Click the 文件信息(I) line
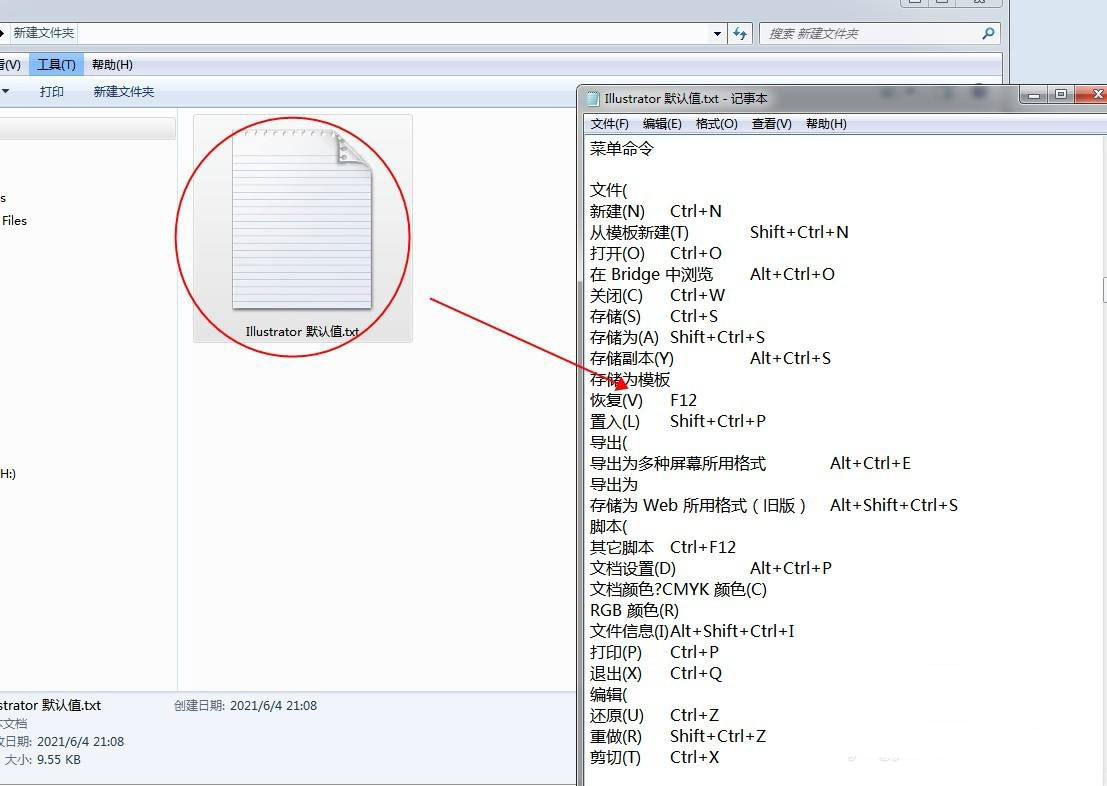Image resolution: width=1107 pixels, height=786 pixels. [x=693, y=631]
